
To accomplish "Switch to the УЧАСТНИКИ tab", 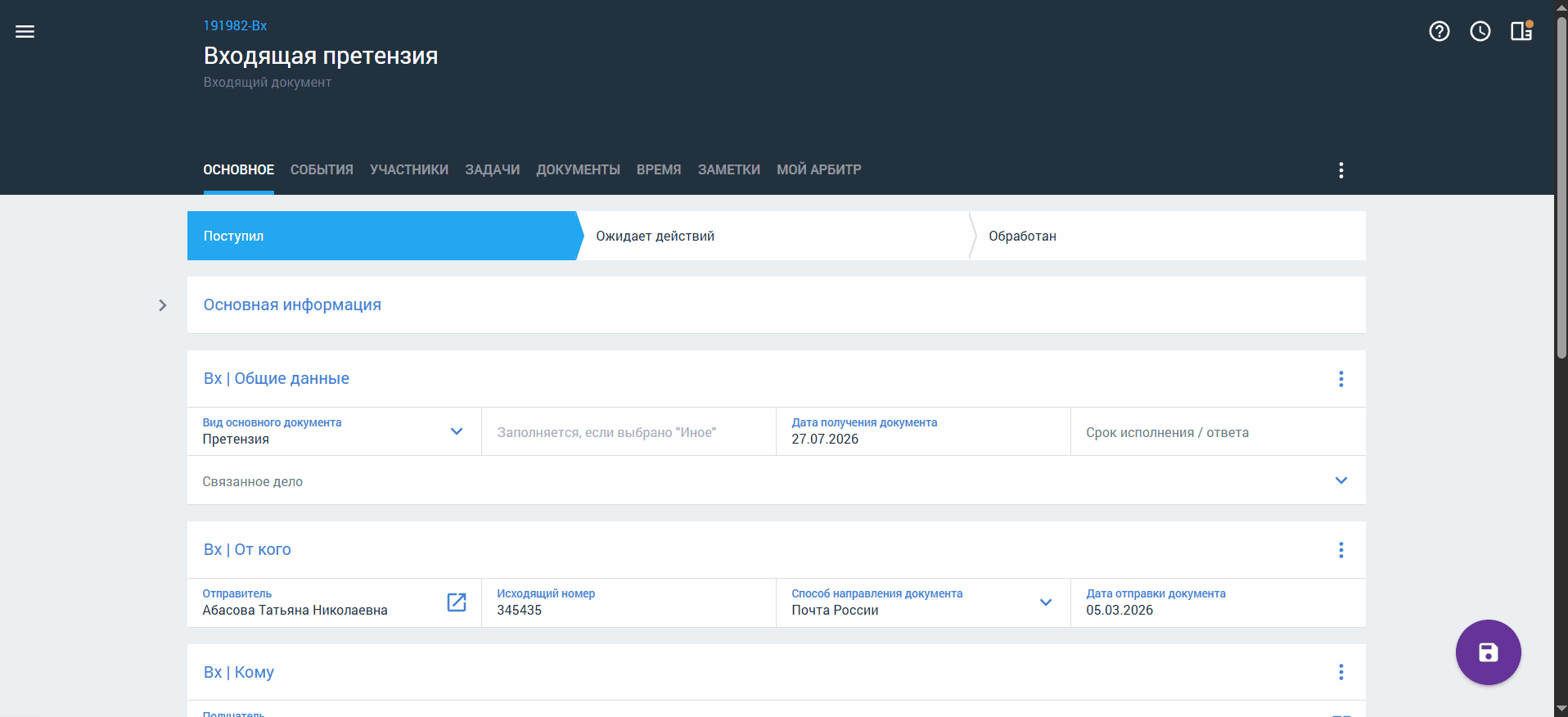I will pyautogui.click(x=409, y=170).
